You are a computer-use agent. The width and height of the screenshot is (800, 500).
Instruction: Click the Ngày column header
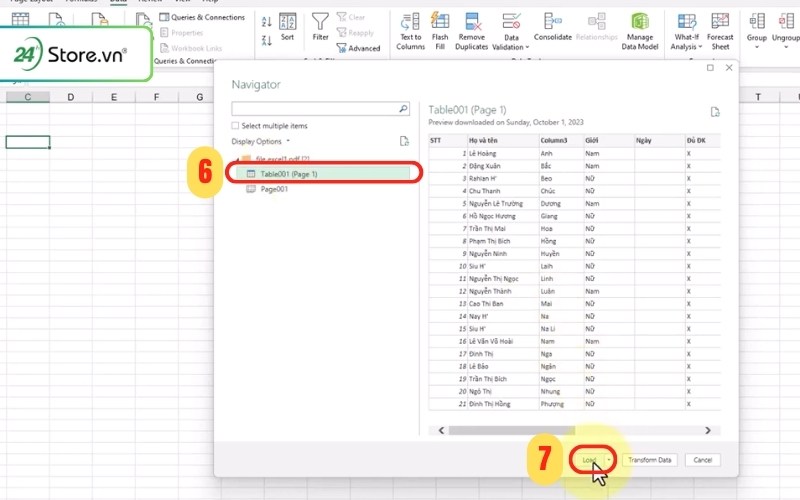click(660, 140)
